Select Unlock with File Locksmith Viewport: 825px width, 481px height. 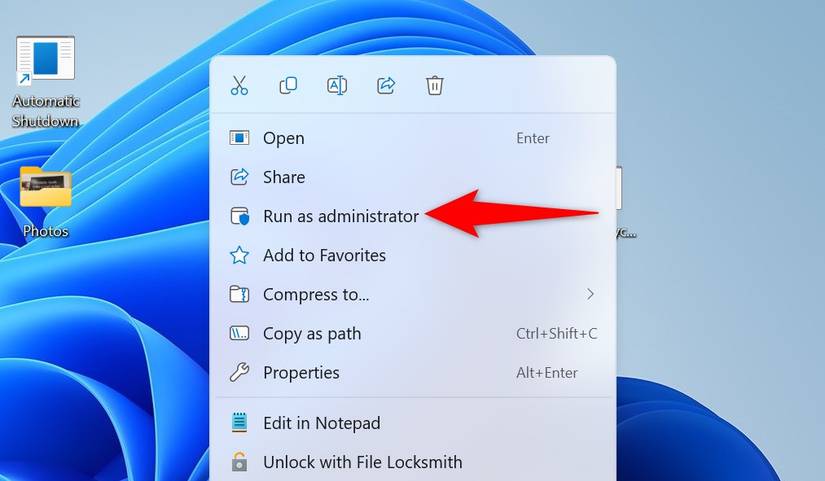point(412,462)
